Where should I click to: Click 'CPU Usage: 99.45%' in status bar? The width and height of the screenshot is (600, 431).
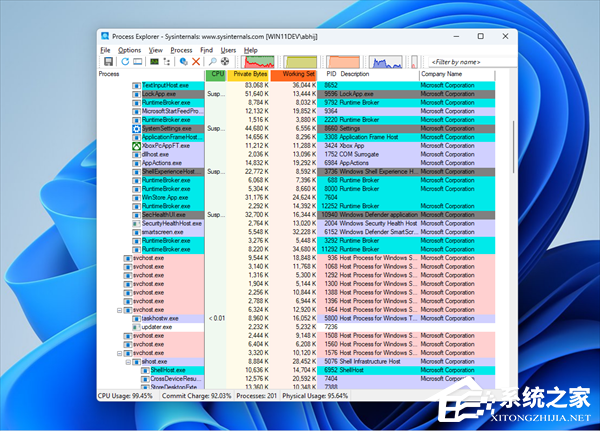[x=126, y=396]
